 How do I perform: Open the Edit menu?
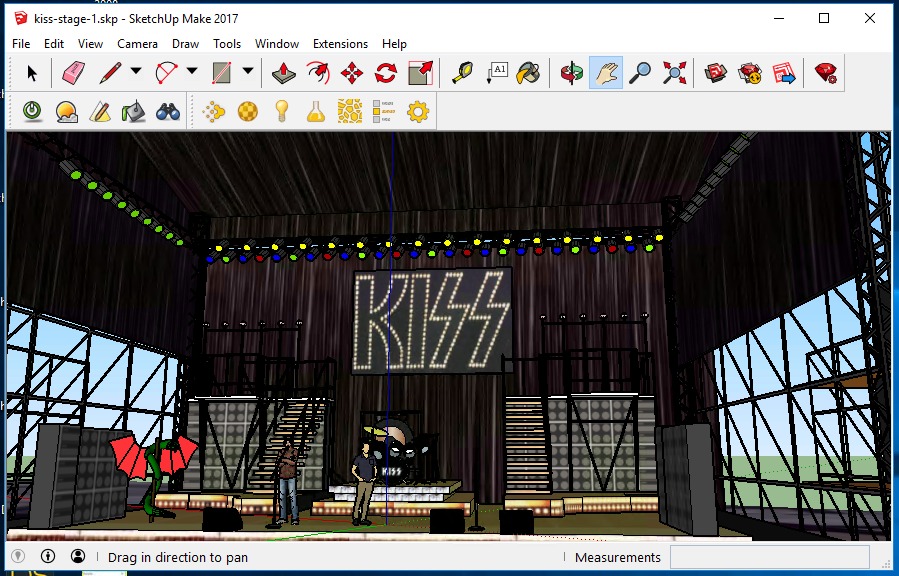[x=54, y=44]
